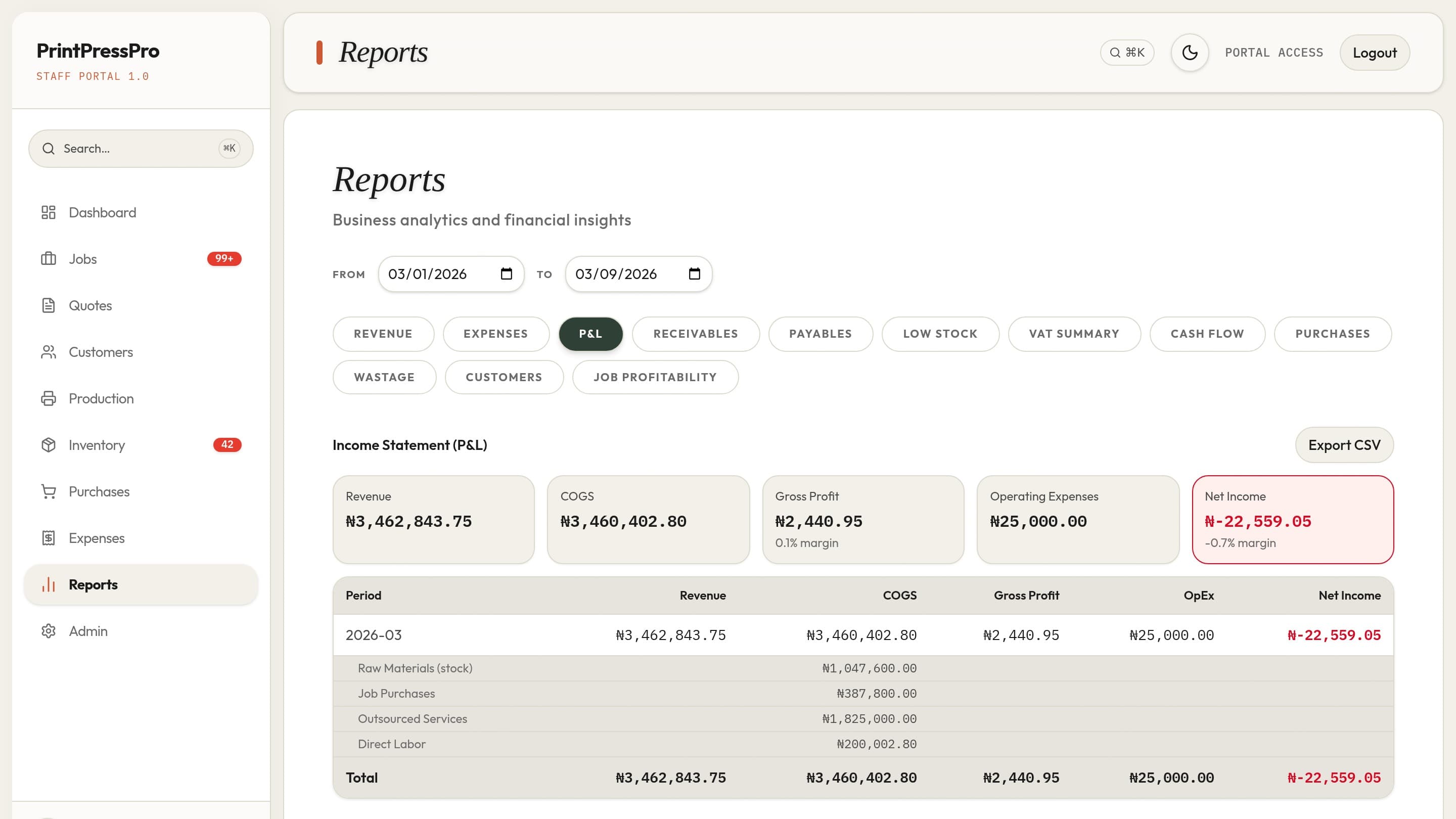The image size is (1456, 819).
Task: Toggle dark mode with the moon button
Action: pyautogui.click(x=1189, y=52)
